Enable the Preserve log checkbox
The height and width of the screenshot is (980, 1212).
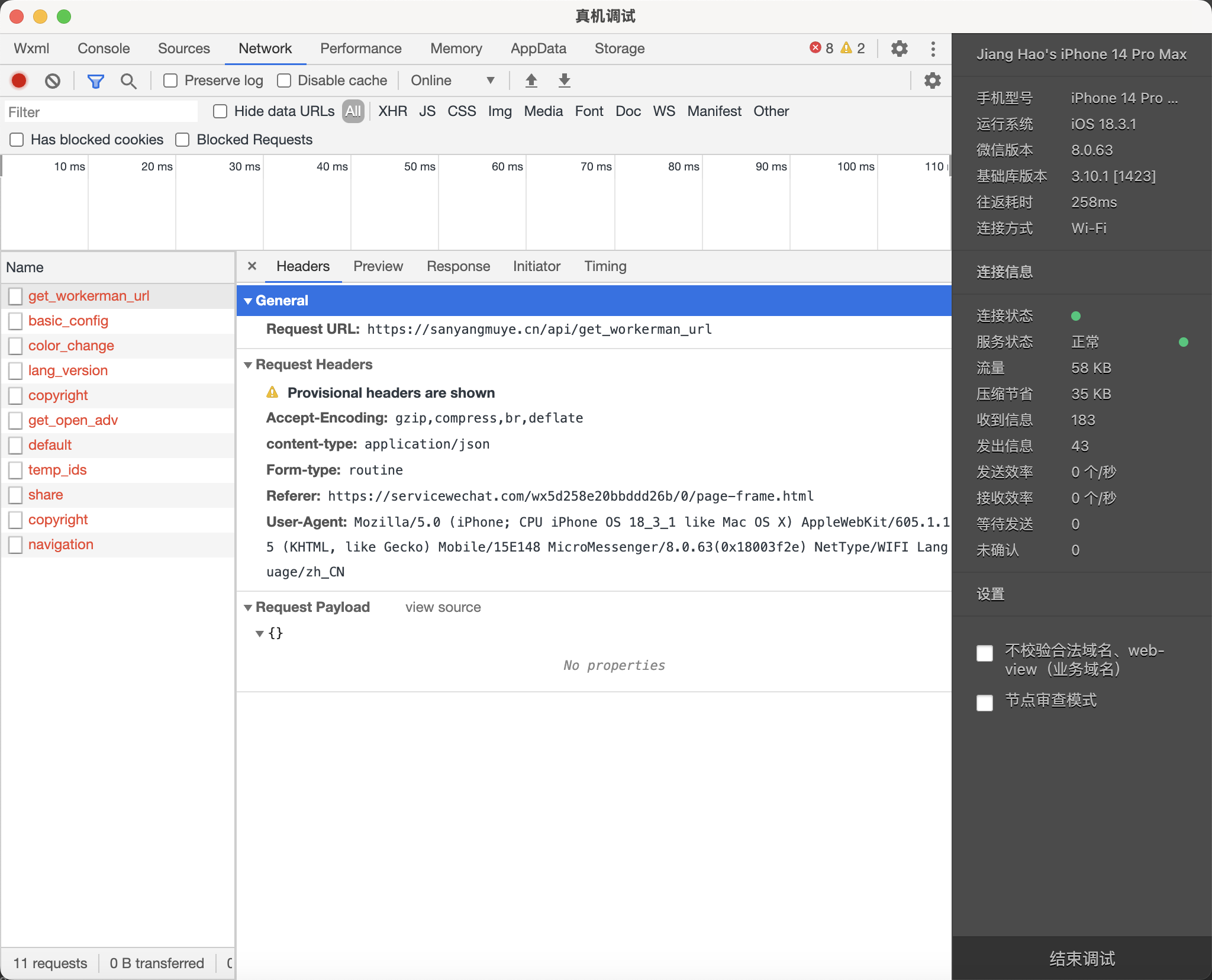point(170,80)
